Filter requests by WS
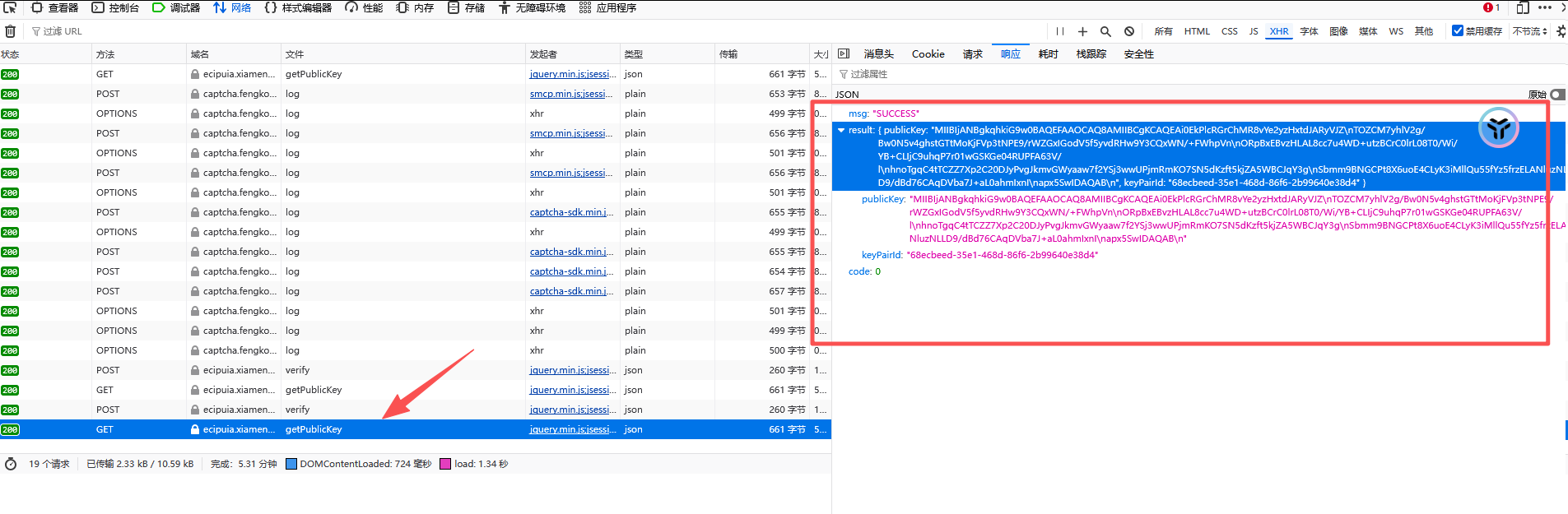The image size is (1568, 514). 1396,31
